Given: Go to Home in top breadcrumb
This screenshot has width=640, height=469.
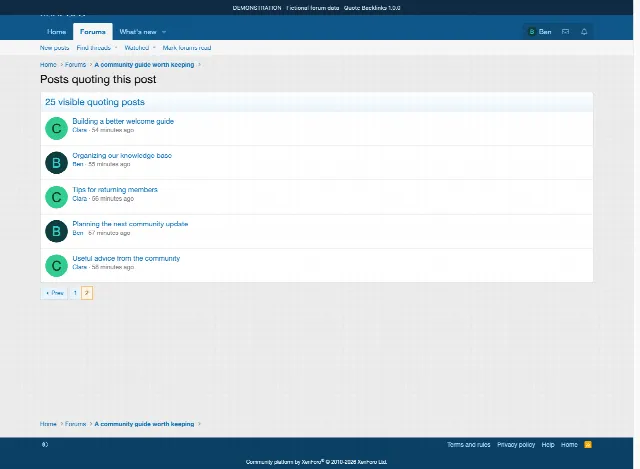Looking at the screenshot, I should coord(48,64).
